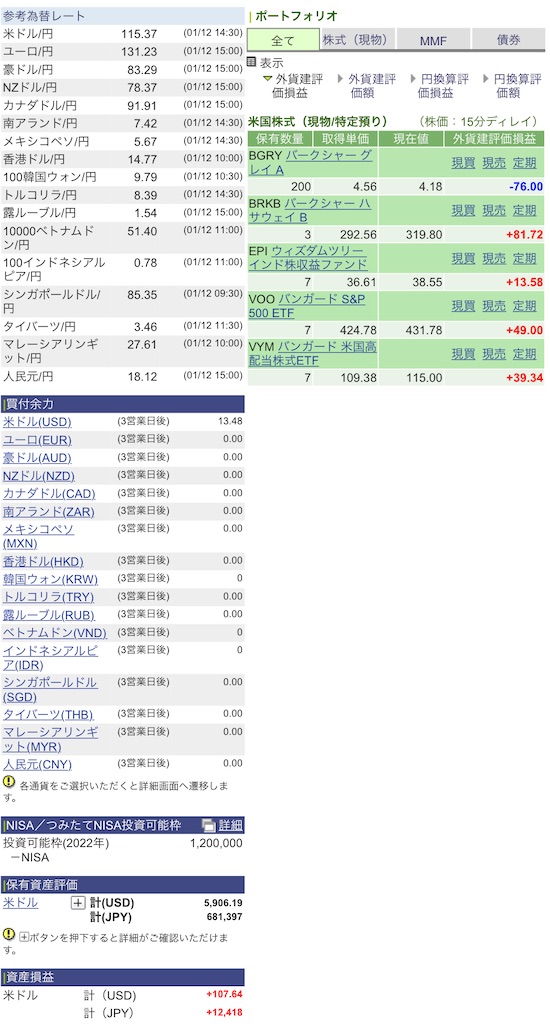Switch to the 株式(現物) tab
The height and width of the screenshot is (1024, 550).
(x=358, y=40)
